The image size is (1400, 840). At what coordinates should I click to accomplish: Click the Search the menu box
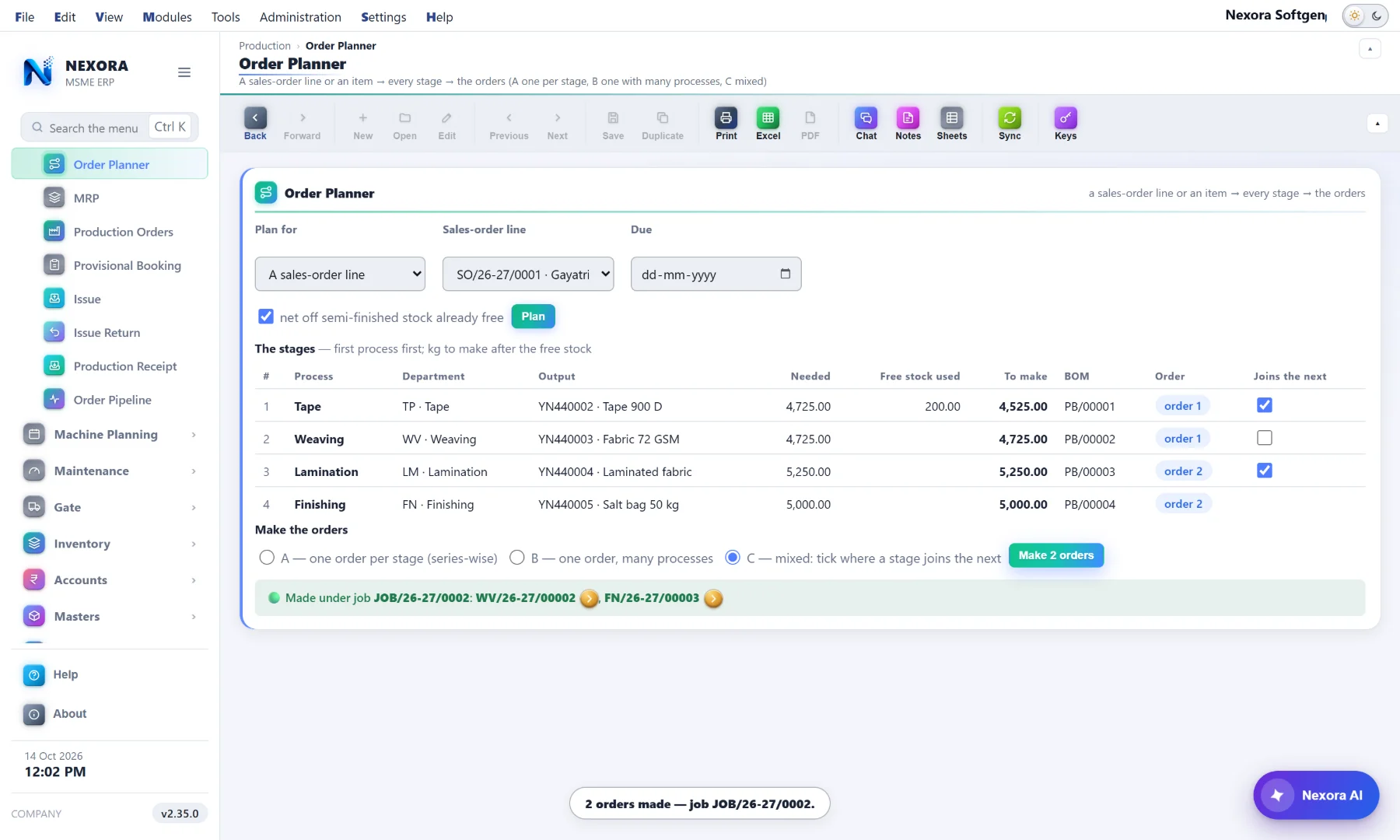click(x=110, y=127)
